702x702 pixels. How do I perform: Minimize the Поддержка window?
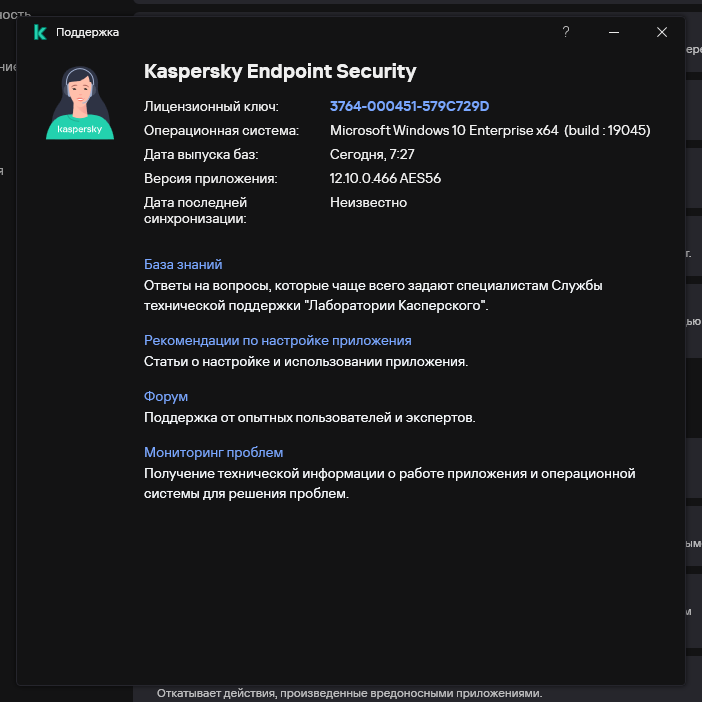[614, 32]
